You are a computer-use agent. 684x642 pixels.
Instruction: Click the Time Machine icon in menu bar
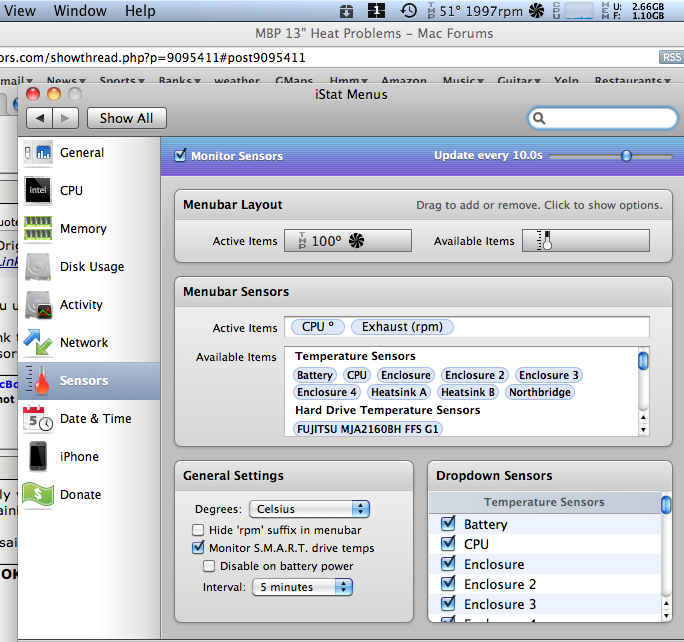click(408, 10)
